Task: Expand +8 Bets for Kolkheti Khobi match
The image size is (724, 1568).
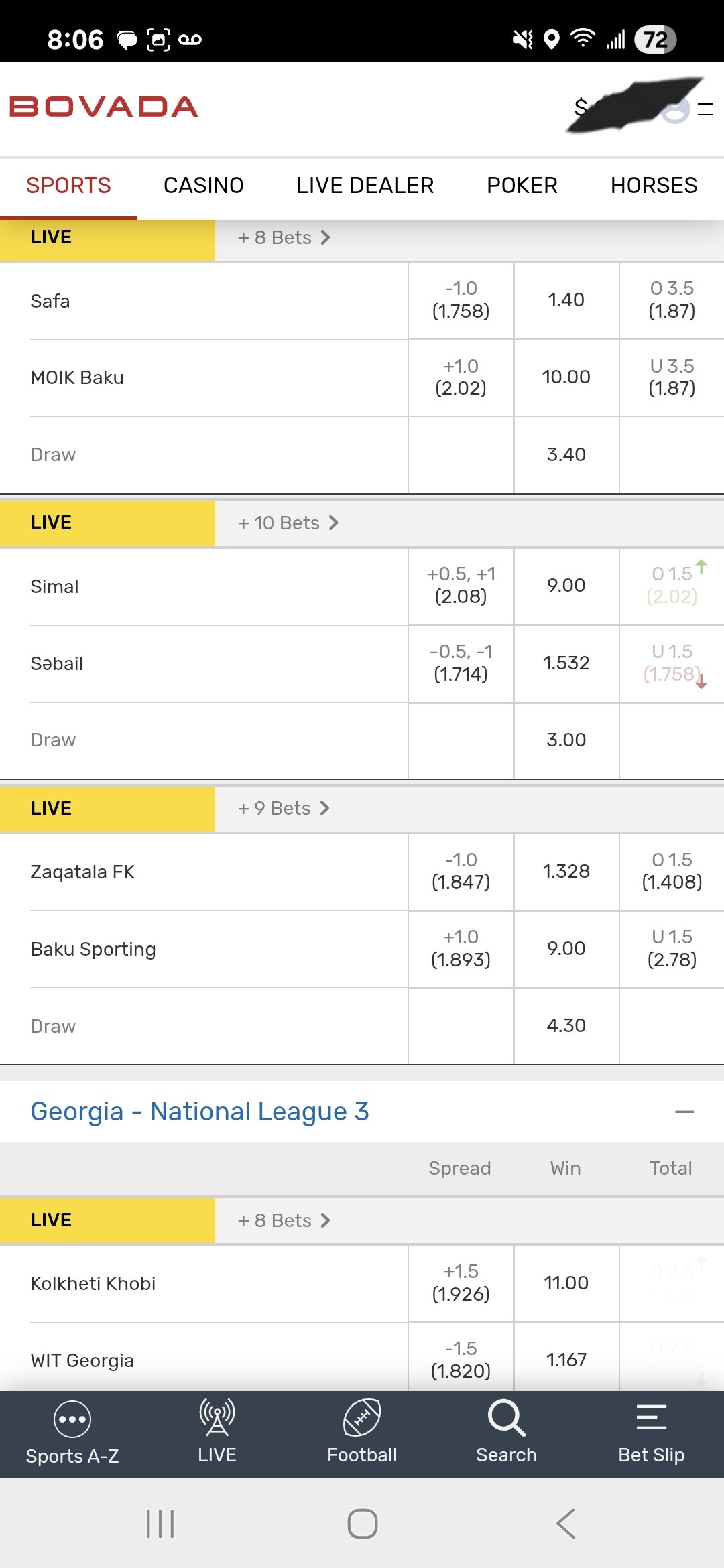Action: tap(284, 1220)
